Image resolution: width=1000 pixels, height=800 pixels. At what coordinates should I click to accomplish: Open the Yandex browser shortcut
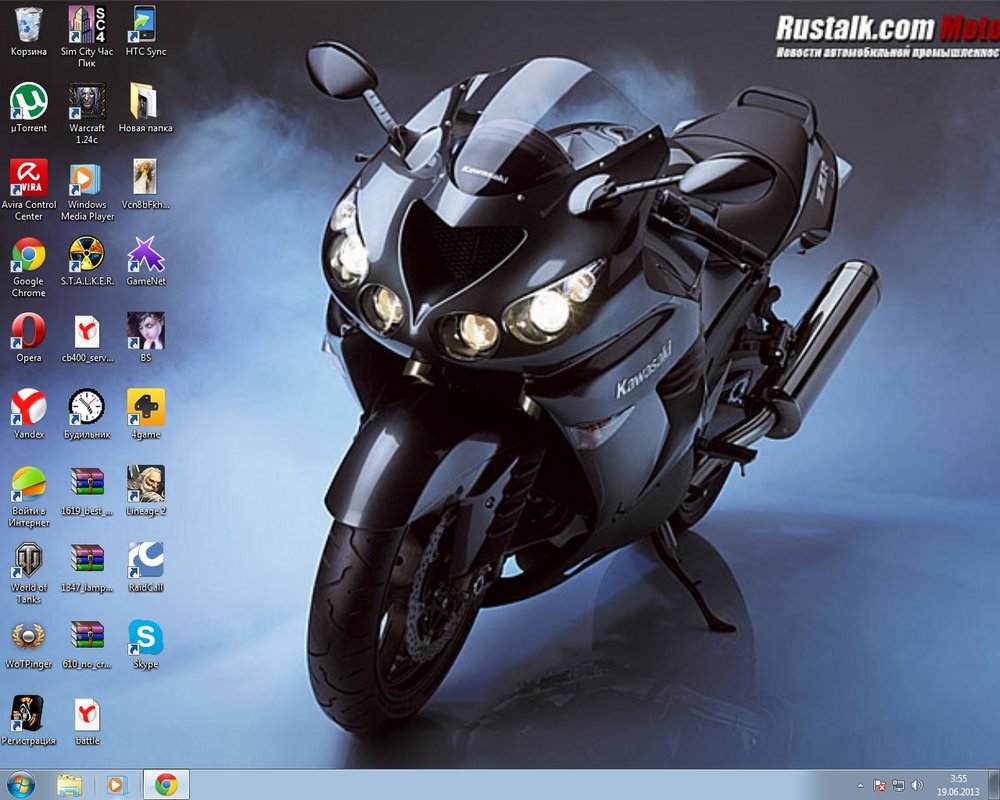click(29, 407)
